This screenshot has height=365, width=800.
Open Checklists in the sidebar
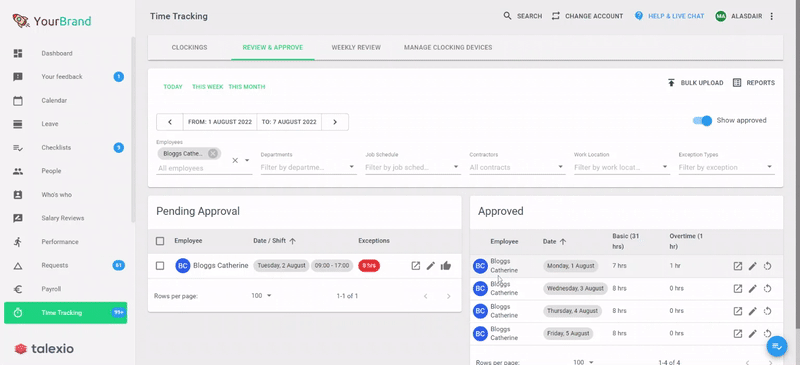click(56, 148)
